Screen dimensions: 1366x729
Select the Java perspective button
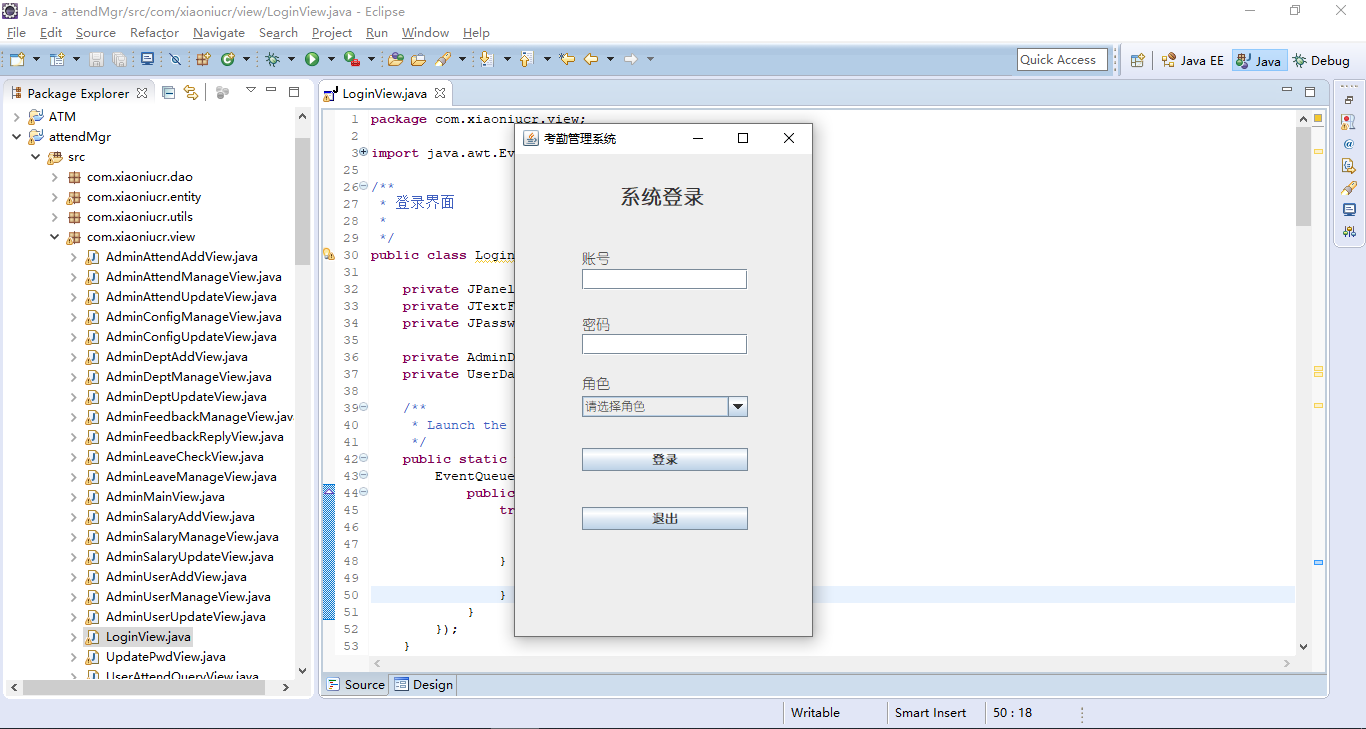pyautogui.click(x=1259, y=60)
